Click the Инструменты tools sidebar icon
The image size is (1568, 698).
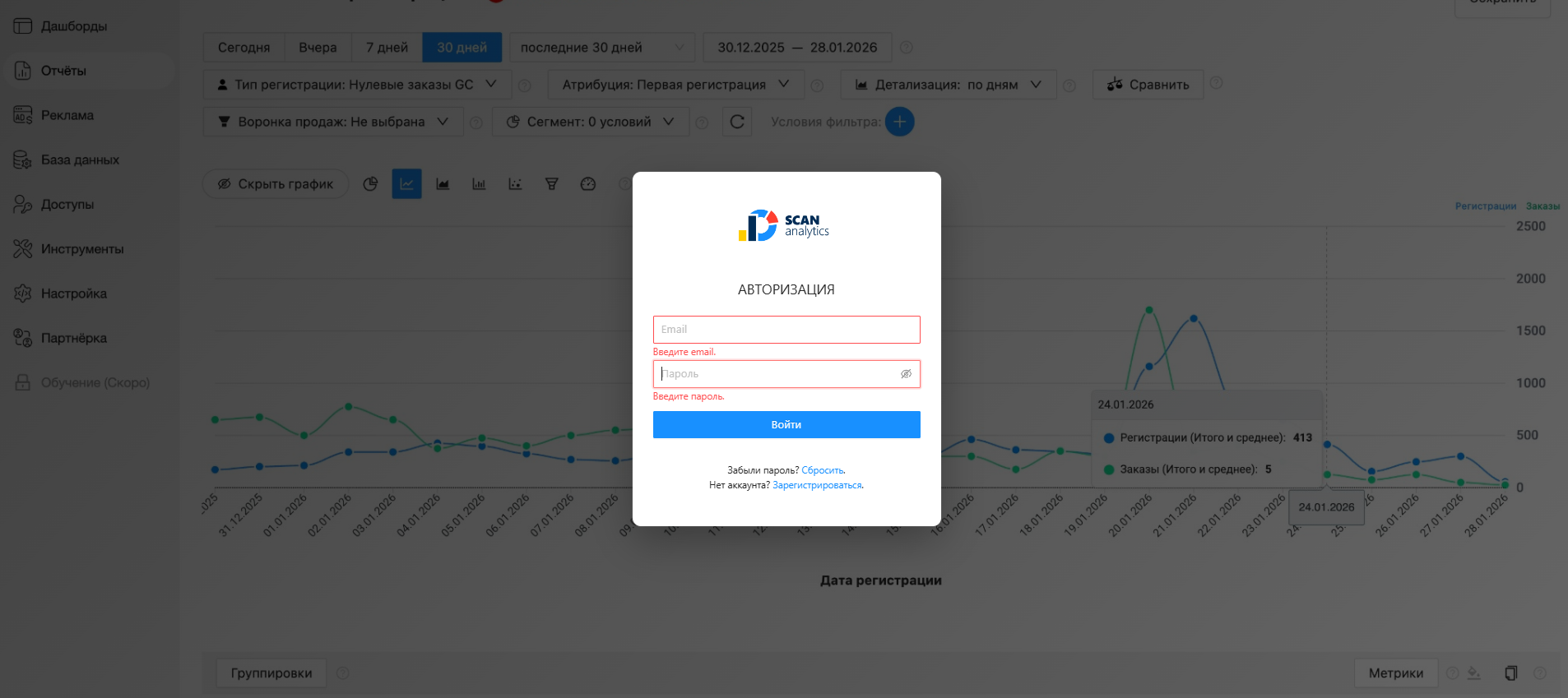click(22, 248)
